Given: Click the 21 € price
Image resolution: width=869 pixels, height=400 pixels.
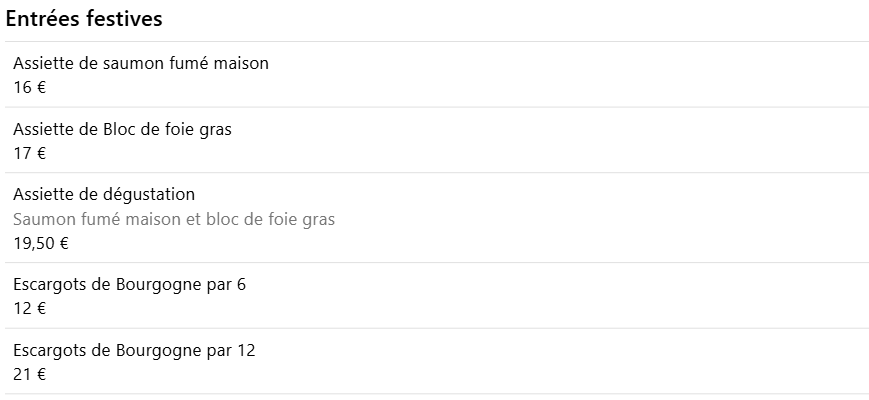Looking at the screenshot, I should (x=29, y=375).
